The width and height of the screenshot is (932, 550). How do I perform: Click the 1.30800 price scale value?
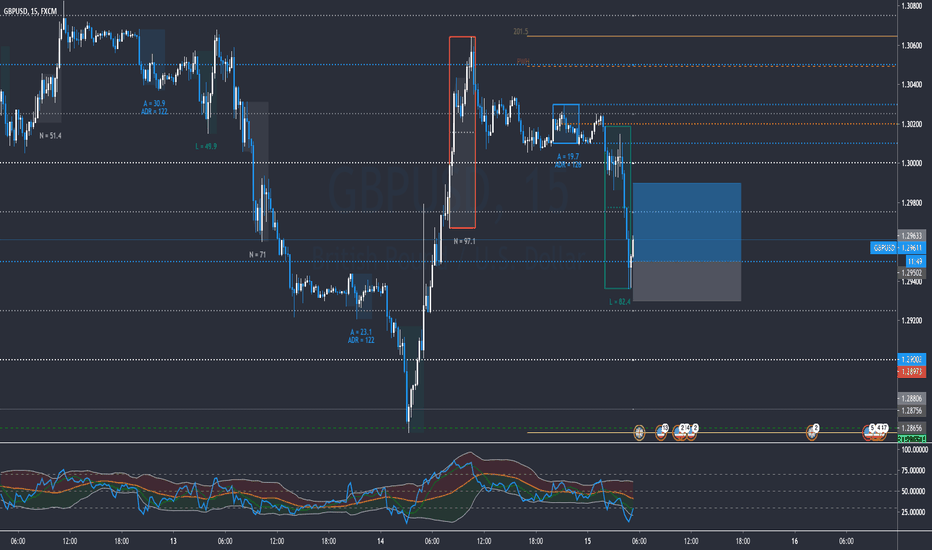(x=911, y=6)
